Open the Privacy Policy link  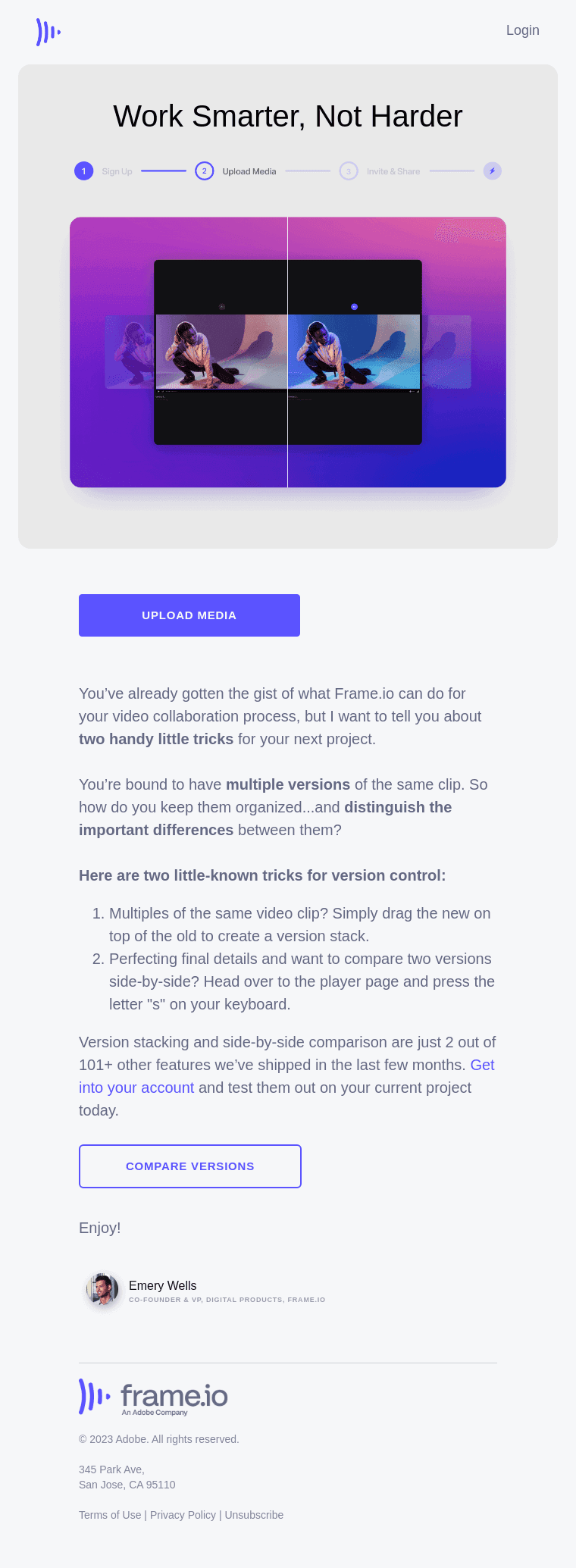coord(183,1515)
